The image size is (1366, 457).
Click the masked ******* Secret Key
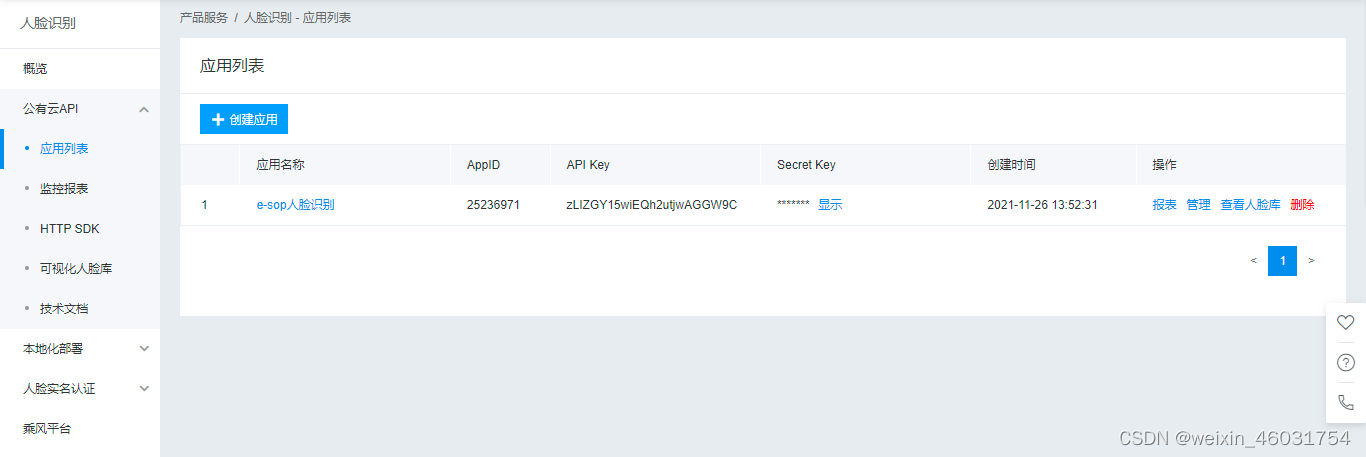point(793,205)
